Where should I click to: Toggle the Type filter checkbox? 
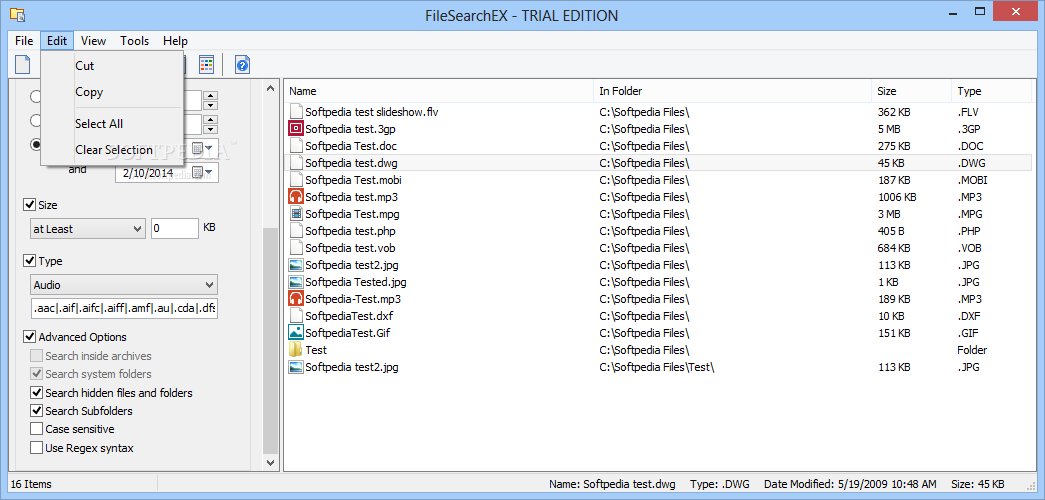pos(29,261)
